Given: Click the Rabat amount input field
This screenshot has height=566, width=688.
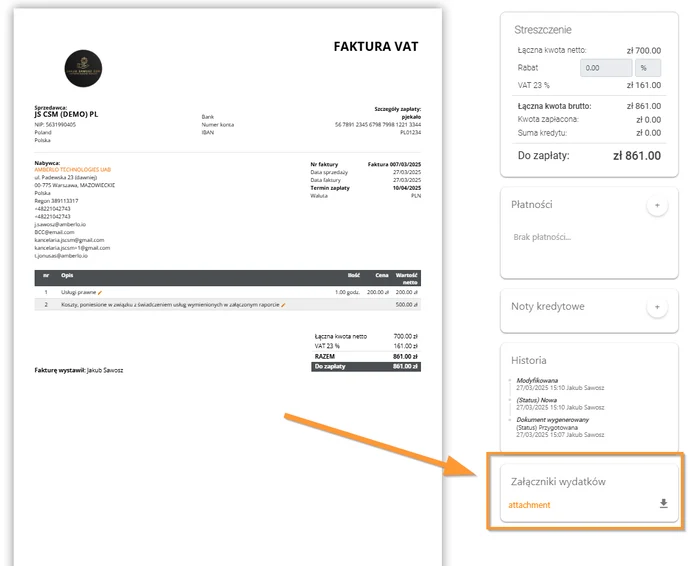Looking at the screenshot, I should tap(606, 68).
